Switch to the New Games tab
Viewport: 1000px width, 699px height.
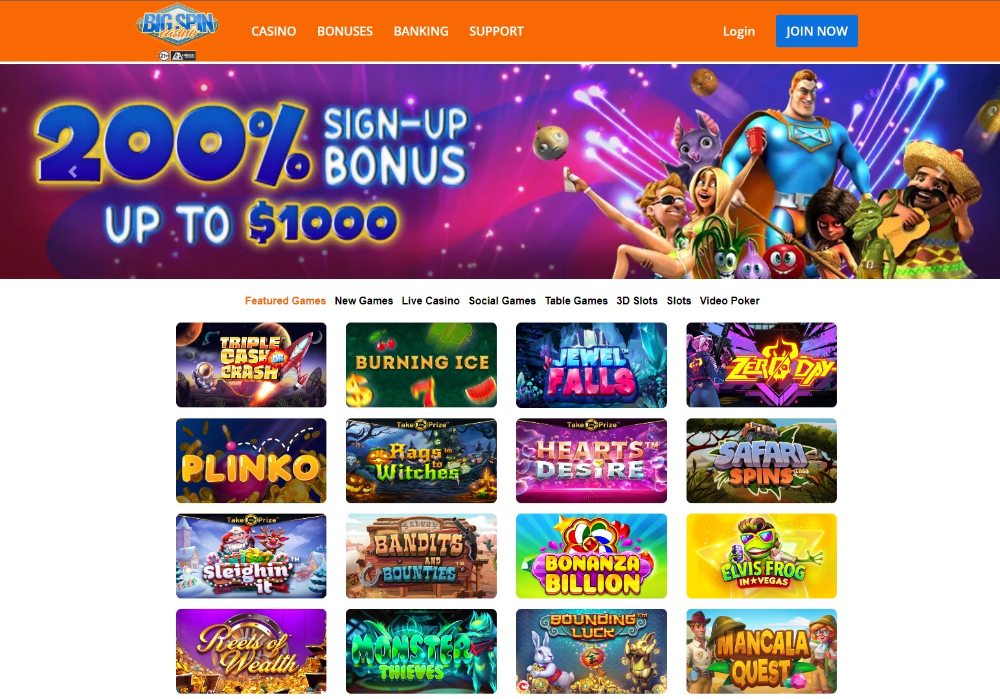tap(364, 300)
